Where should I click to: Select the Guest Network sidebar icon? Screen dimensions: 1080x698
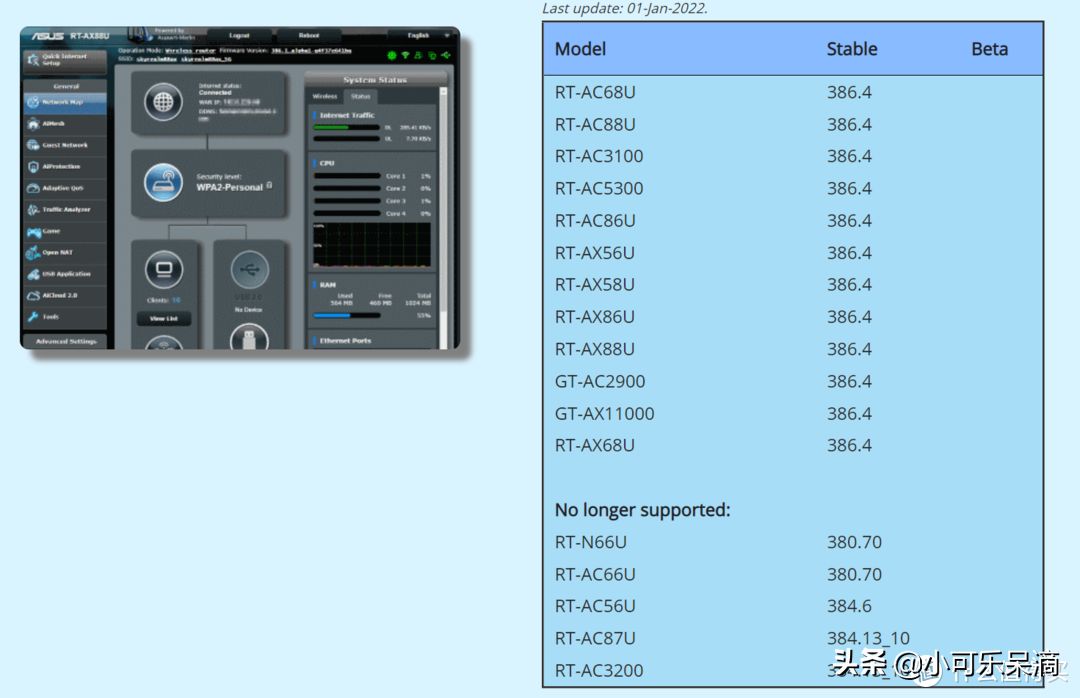(x=33, y=145)
